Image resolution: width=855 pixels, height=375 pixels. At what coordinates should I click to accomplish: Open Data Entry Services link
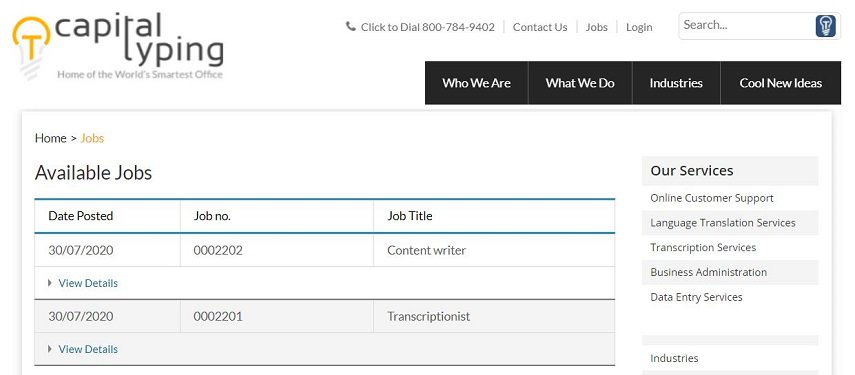[696, 297]
